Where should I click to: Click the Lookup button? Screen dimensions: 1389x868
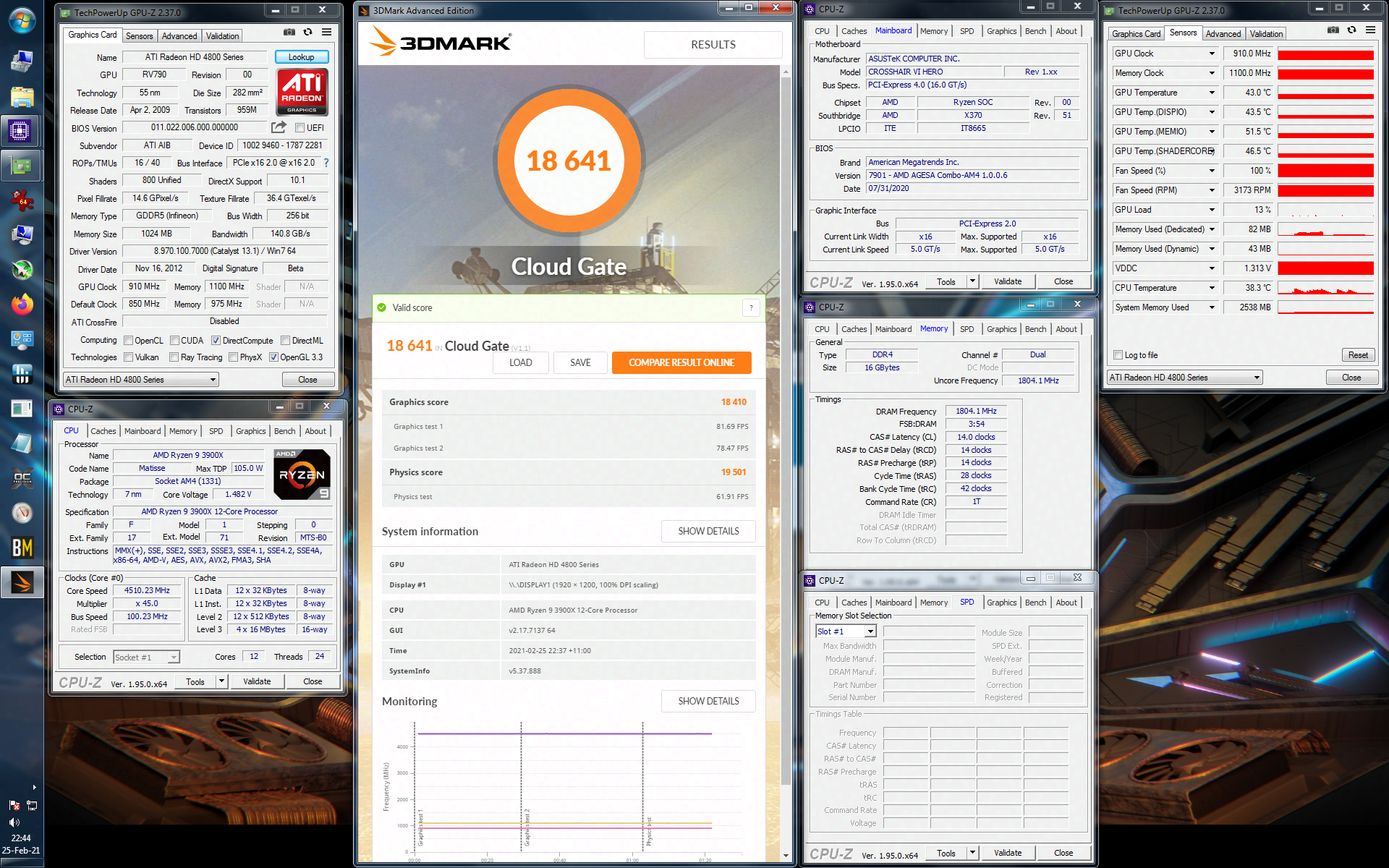point(302,57)
